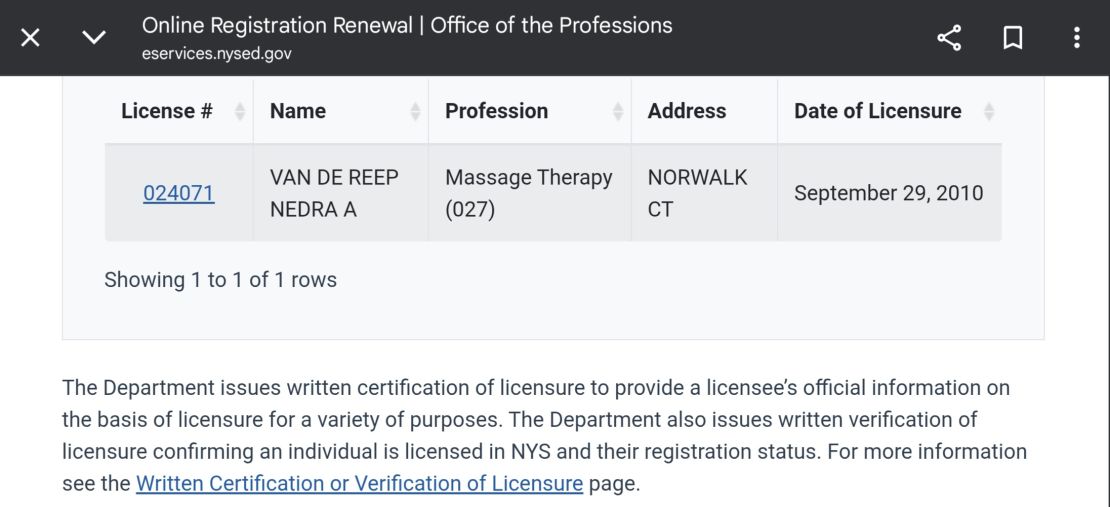This screenshot has height=507, width=1110.
Task: Open the three-dot overflow menu
Action: [x=1076, y=38]
